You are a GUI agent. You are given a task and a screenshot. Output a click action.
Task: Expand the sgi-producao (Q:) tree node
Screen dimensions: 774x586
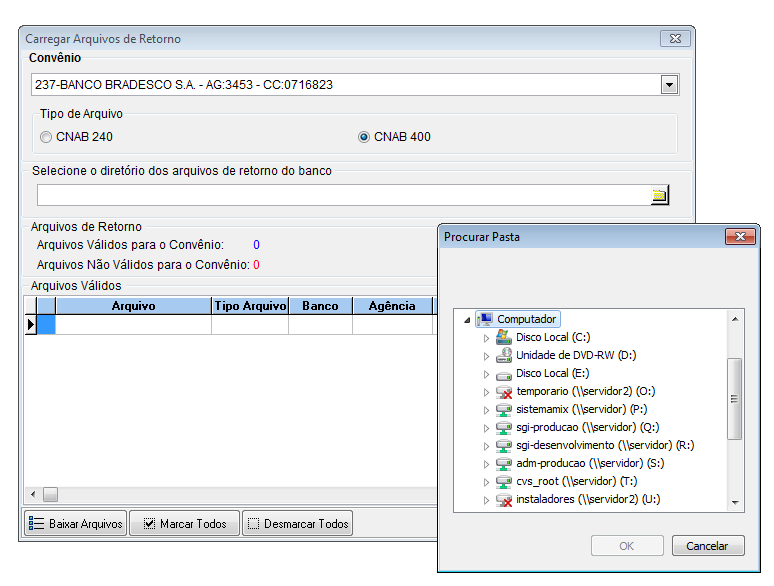pos(487,427)
